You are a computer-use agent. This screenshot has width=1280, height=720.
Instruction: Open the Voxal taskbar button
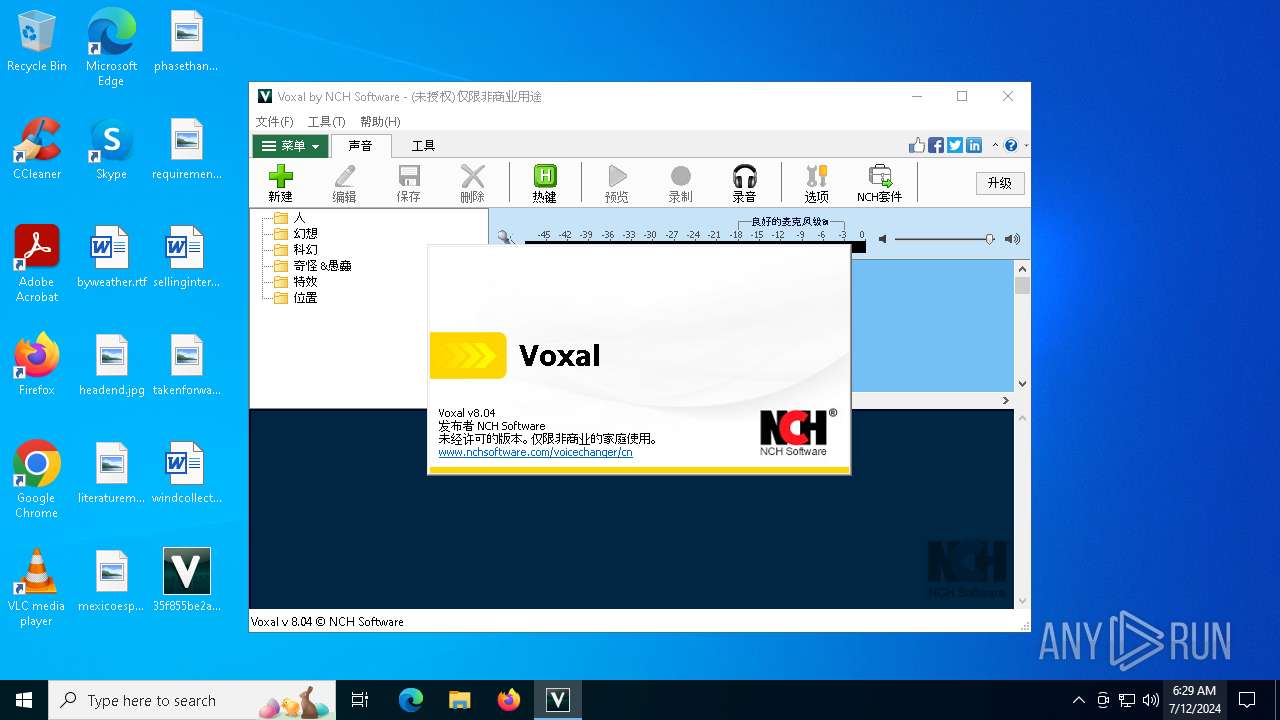point(557,700)
